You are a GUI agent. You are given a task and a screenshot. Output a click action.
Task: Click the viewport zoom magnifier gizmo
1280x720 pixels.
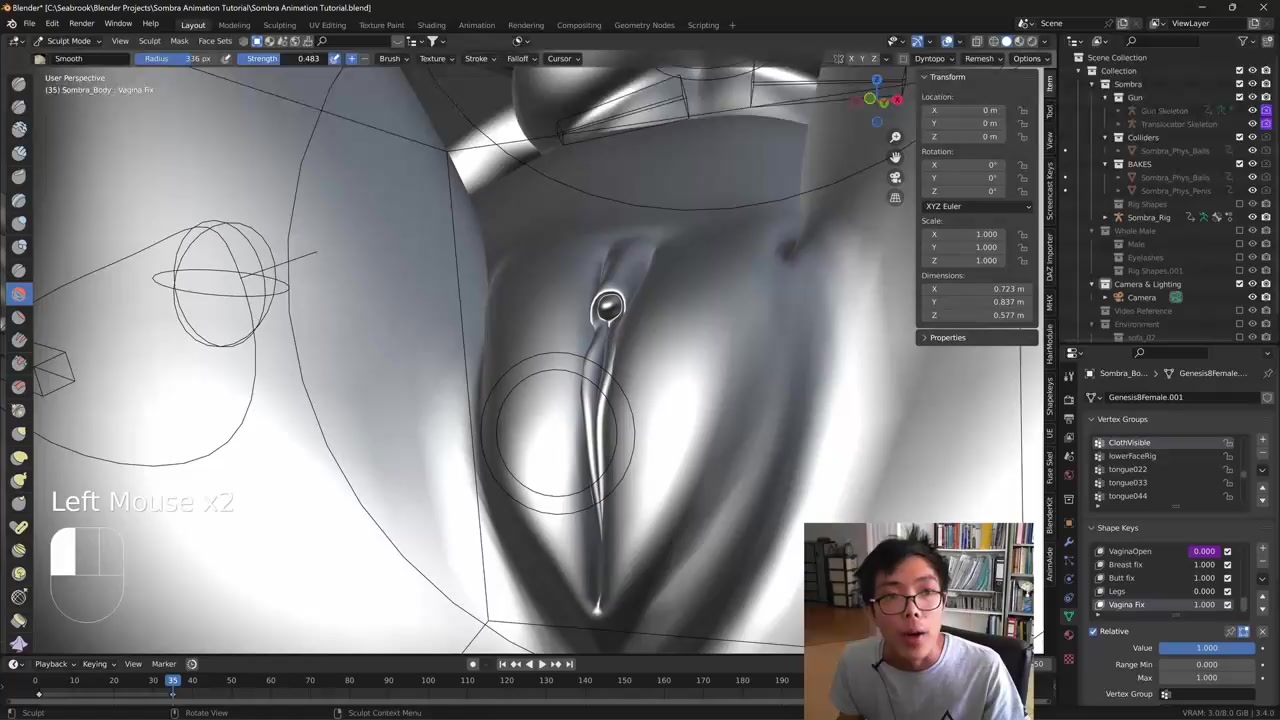(x=895, y=137)
